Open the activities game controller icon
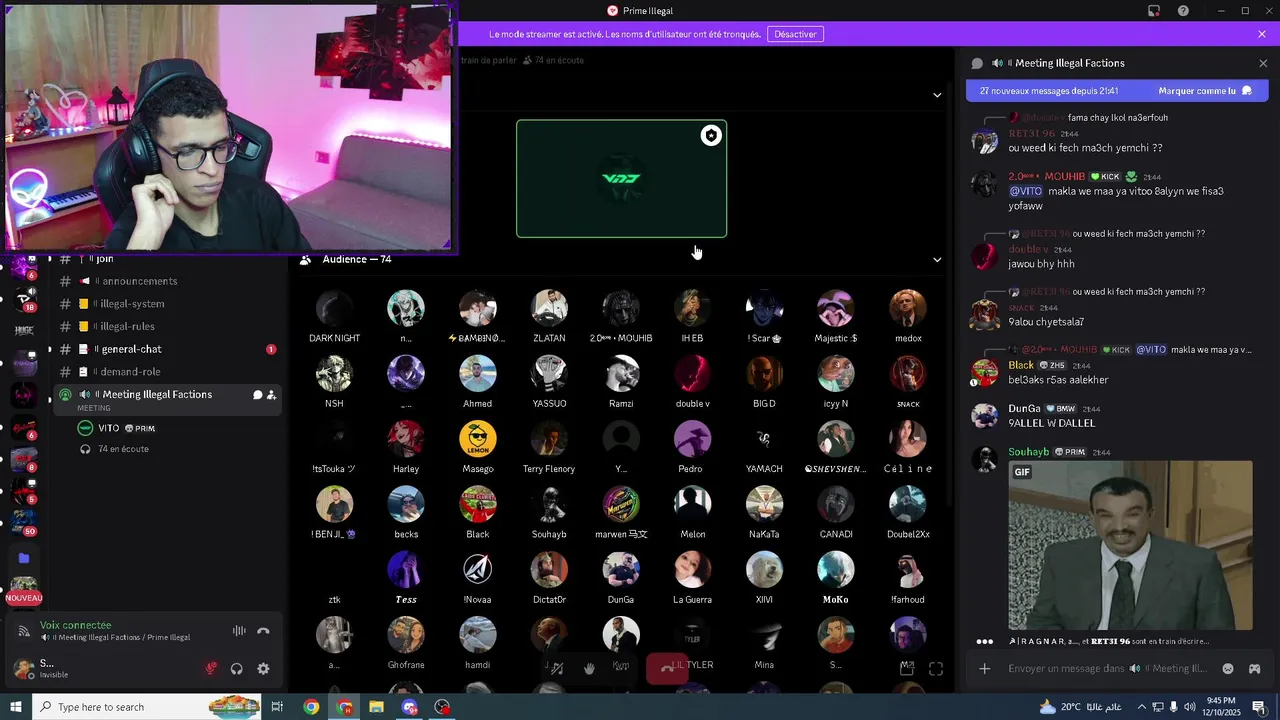Image resolution: width=1280 pixels, height=720 pixels. [1254, 669]
